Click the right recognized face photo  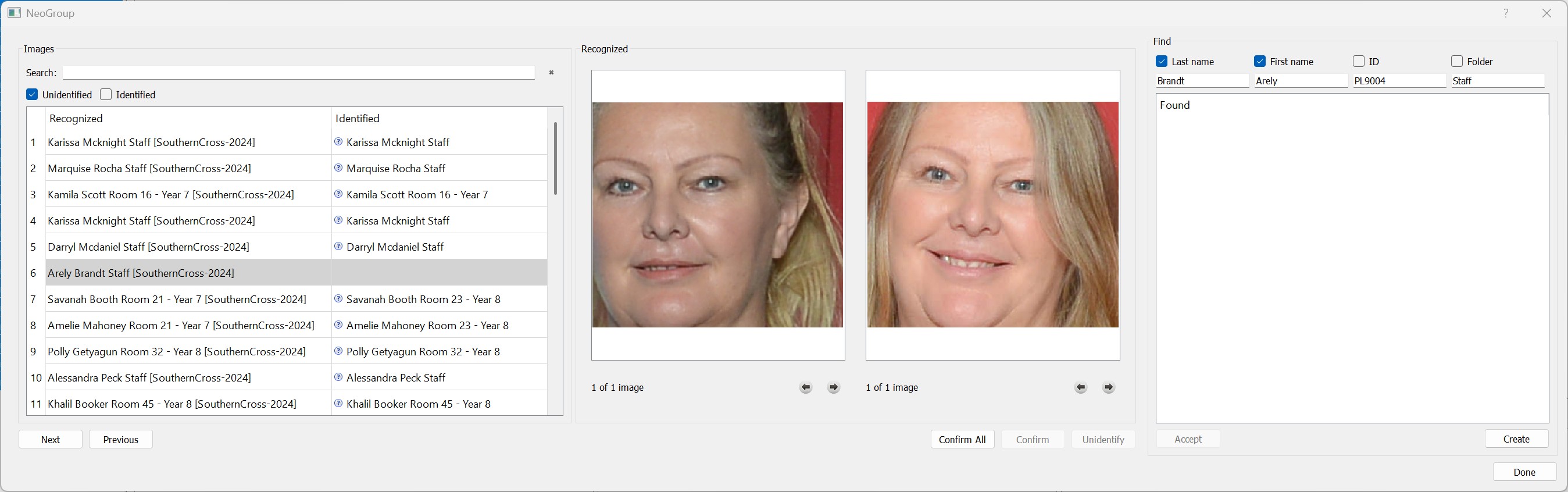pos(993,215)
